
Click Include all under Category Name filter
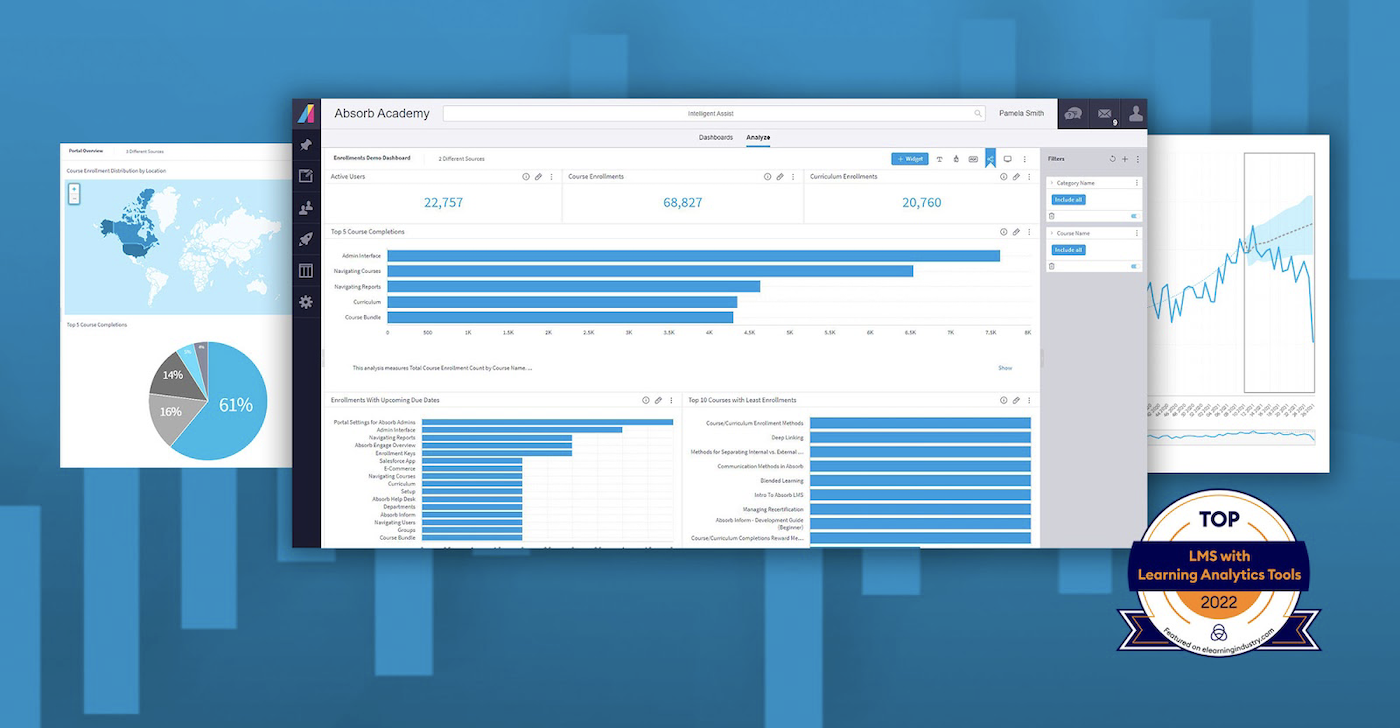(1069, 199)
